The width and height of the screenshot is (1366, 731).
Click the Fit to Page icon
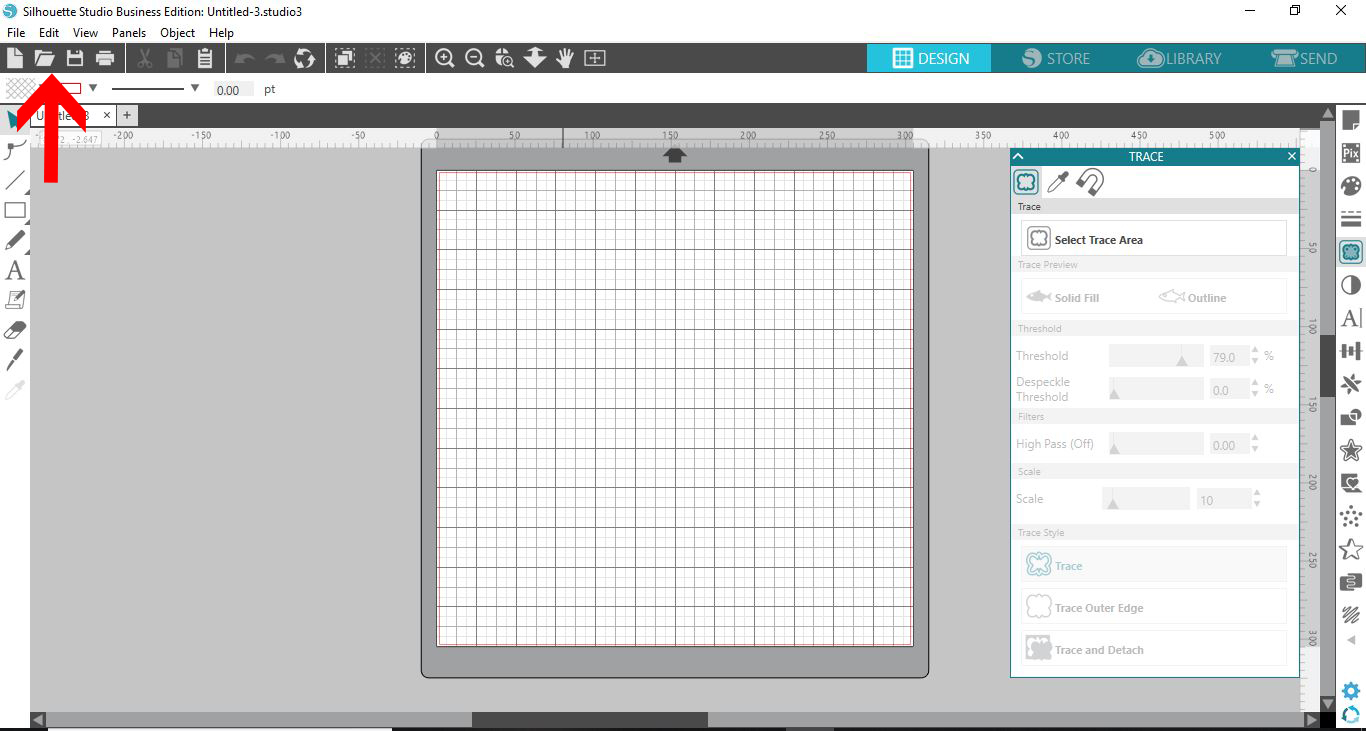594,58
